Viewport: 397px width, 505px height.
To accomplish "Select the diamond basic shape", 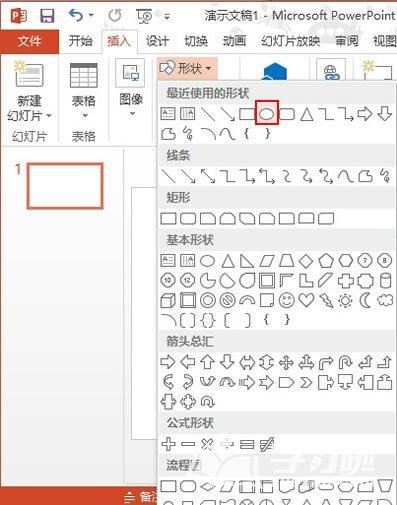I will click(x=306, y=261).
